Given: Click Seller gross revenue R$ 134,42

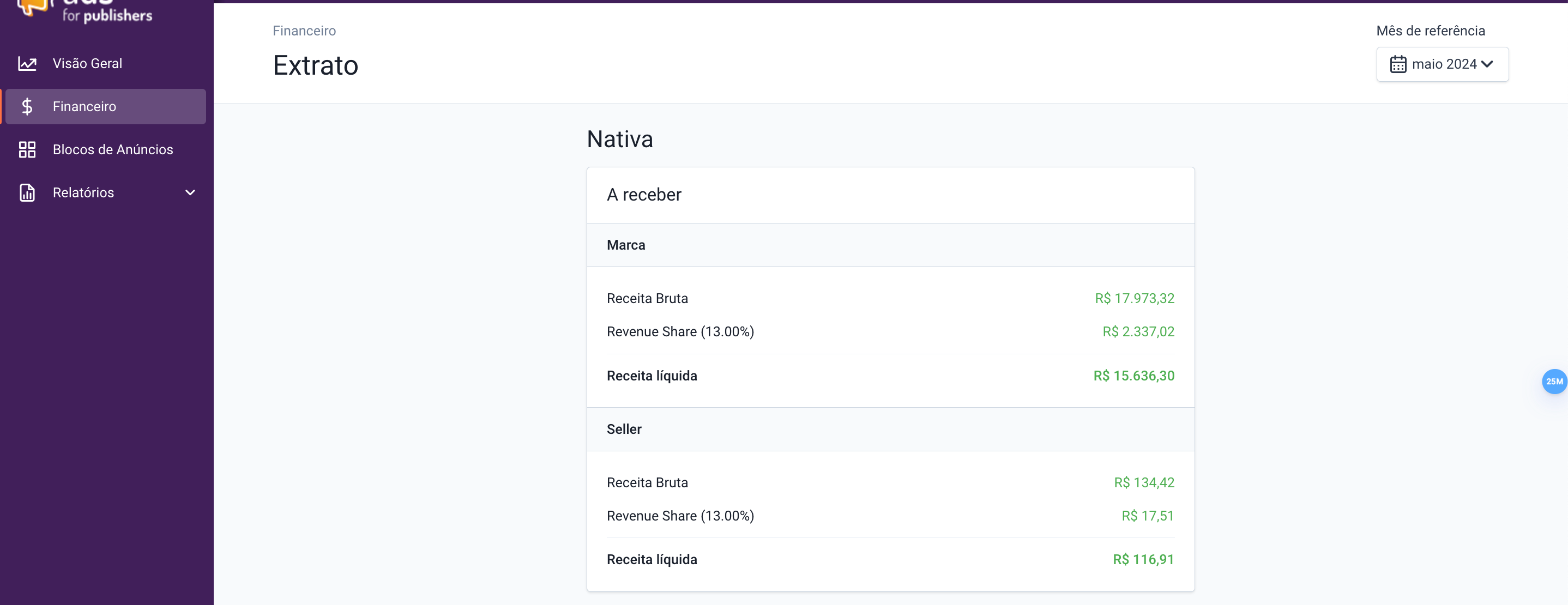Looking at the screenshot, I should click(1144, 483).
